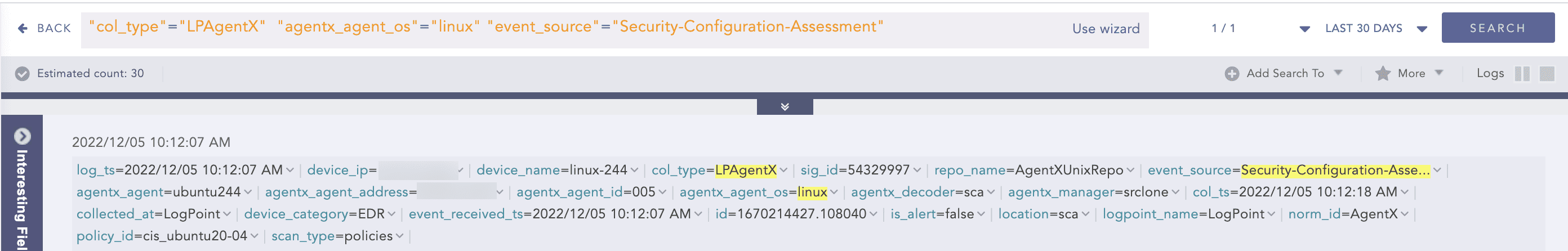Open the device_name=linux-244 field menu
1568x251 pixels.
pyautogui.click(x=634, y=170)
